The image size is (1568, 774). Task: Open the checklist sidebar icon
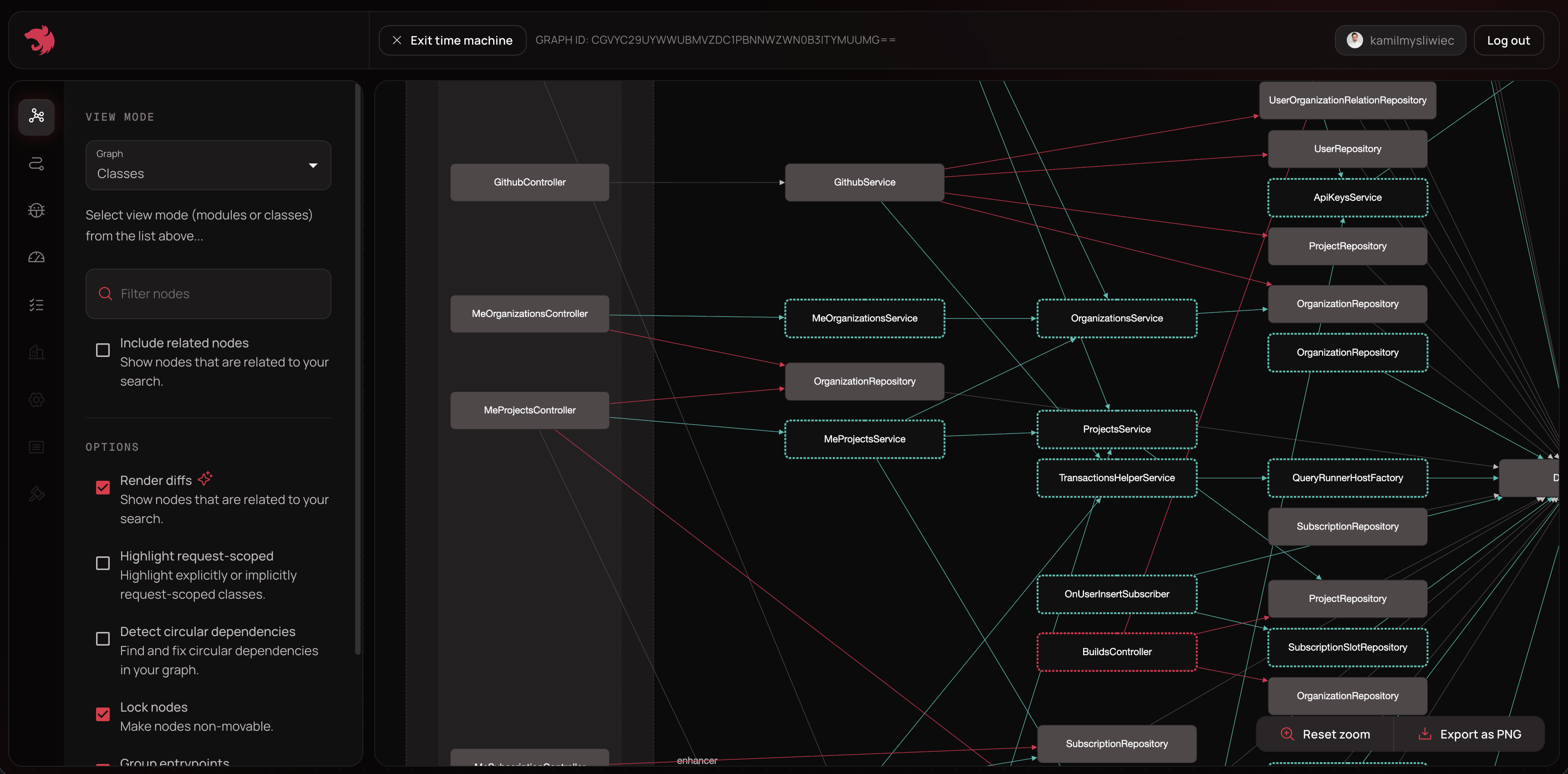pos(36,305)
